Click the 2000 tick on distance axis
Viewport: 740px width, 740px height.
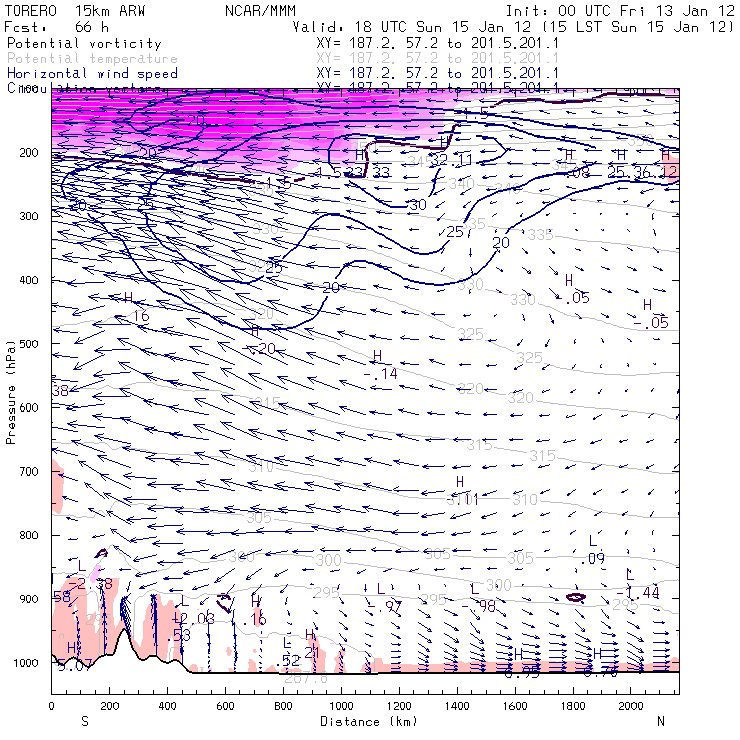pyautogui.click(x=631, y=706)
